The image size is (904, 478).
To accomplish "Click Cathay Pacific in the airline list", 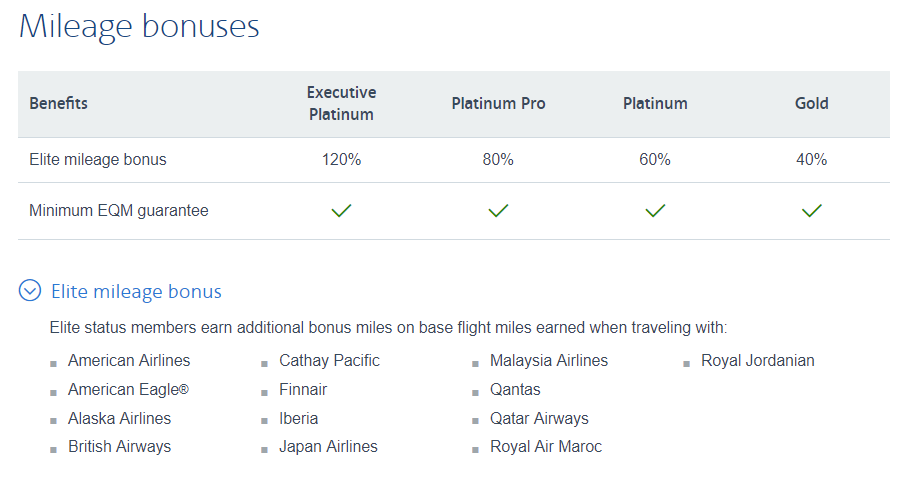I will (329, 361).
